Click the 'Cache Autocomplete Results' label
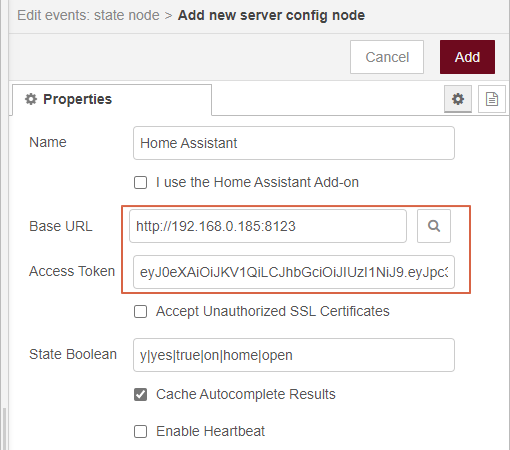The width and height of the screenshot is (510, 450). (246, 394)
